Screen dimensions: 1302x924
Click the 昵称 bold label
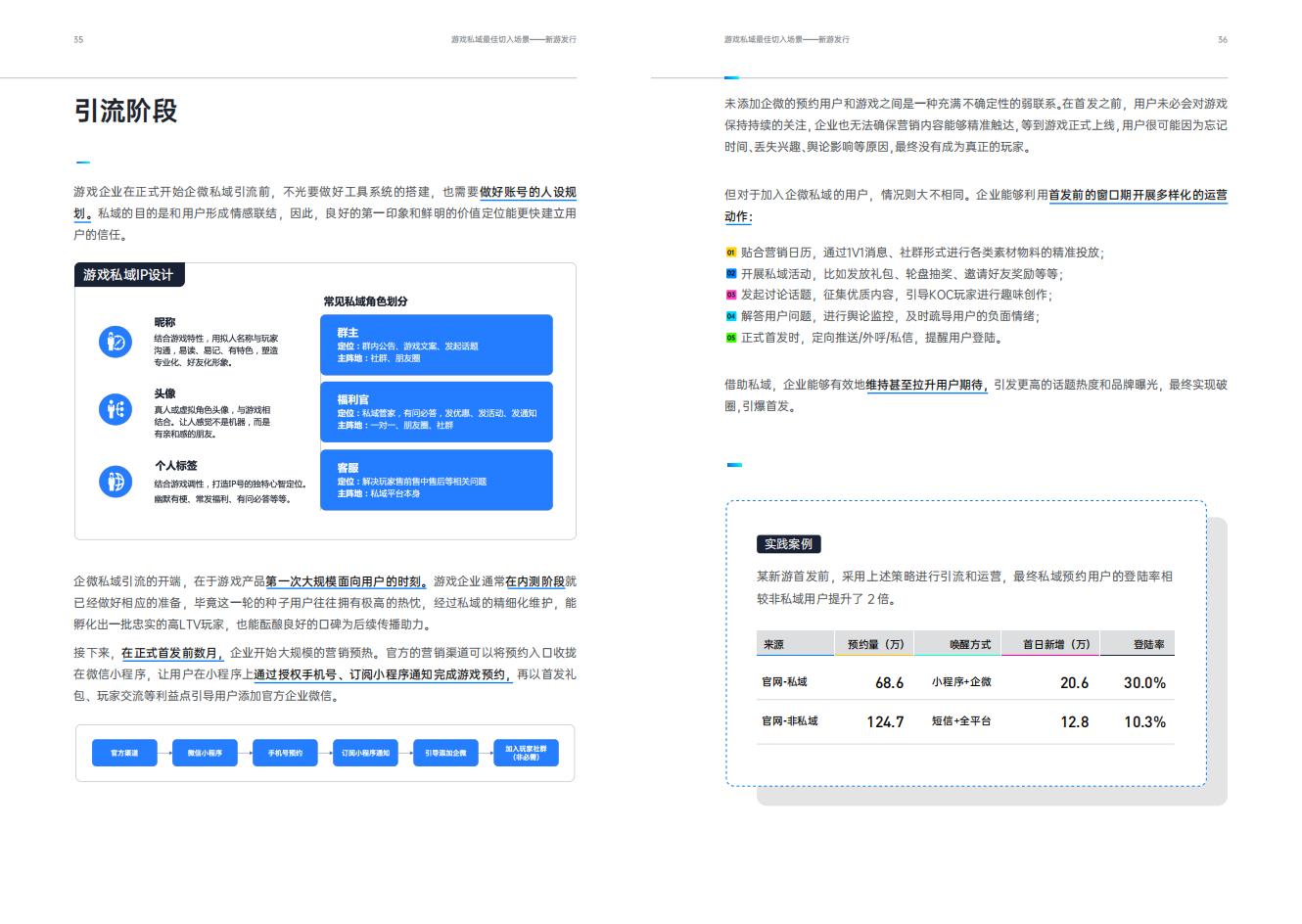pos(164,322)
